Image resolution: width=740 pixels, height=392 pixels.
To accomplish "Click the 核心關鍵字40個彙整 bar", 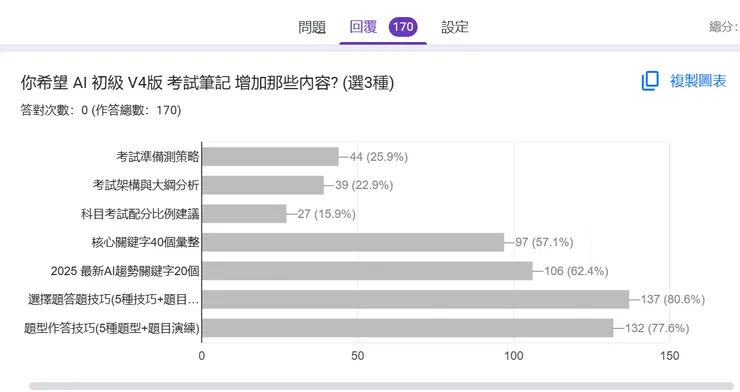I will [353, 242].
